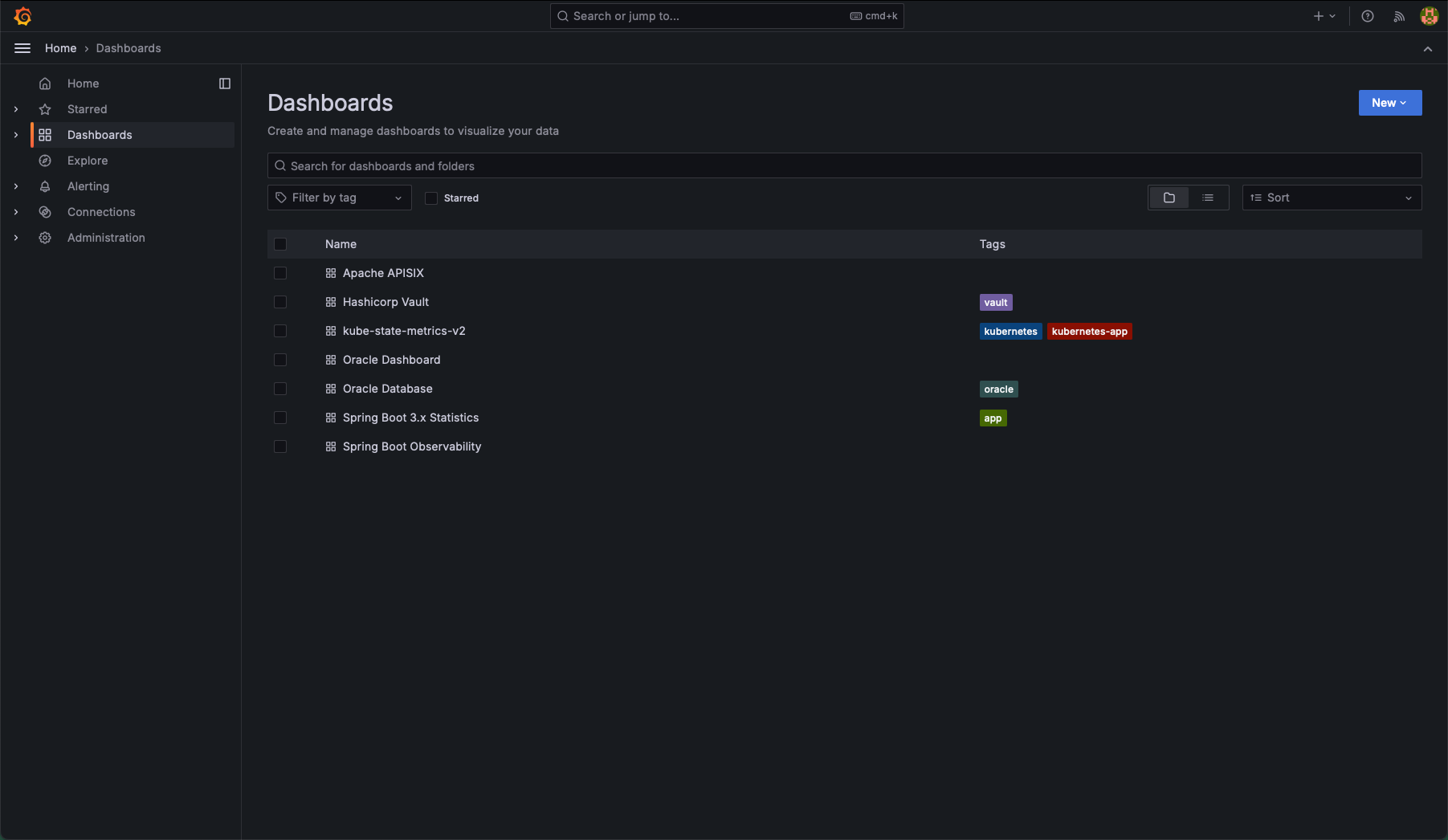Check the kube-state-metrics-v2 row checkbox
1448x840 pixels.
[280, 331]
